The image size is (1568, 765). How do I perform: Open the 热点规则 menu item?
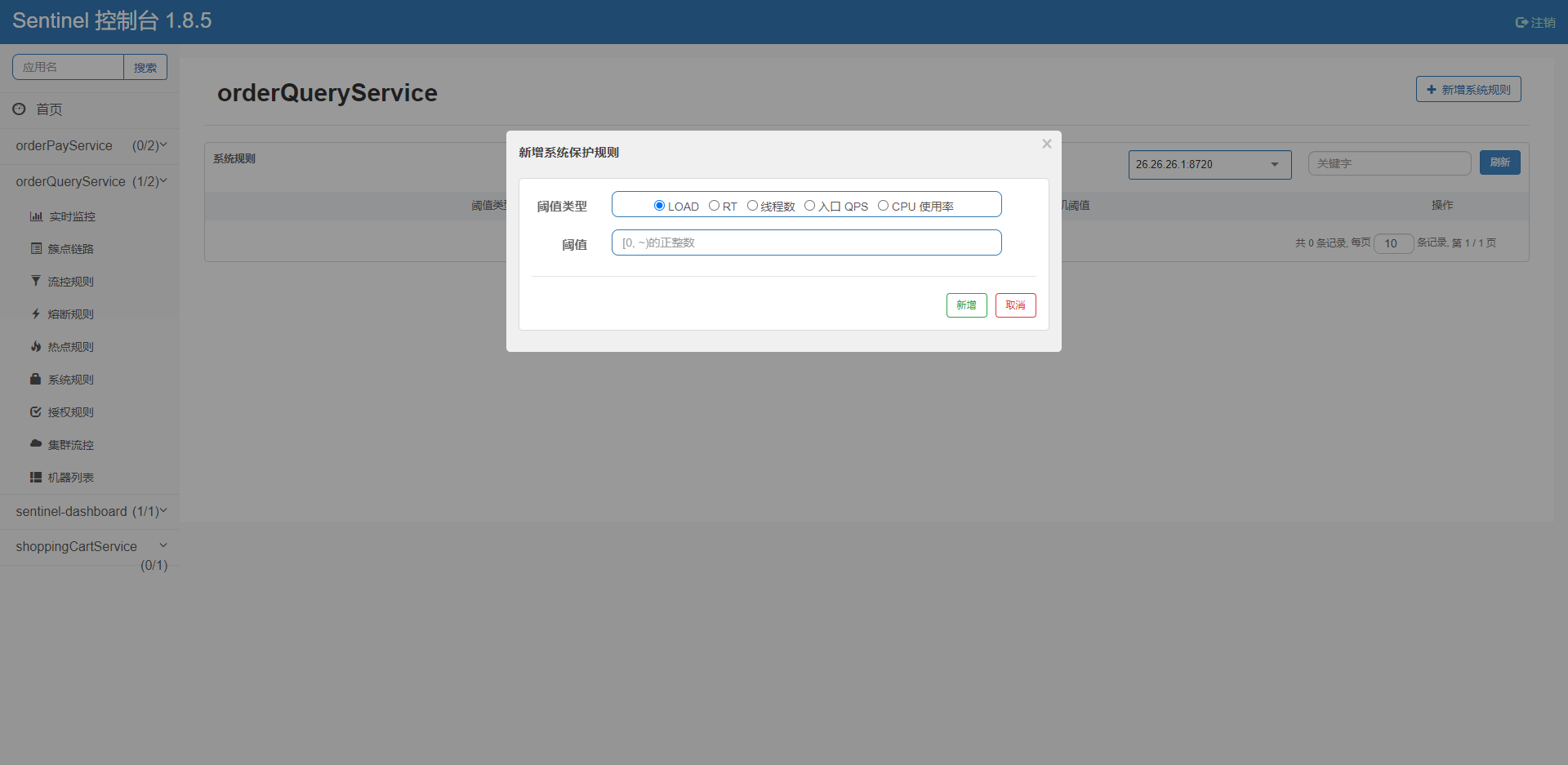70,347
